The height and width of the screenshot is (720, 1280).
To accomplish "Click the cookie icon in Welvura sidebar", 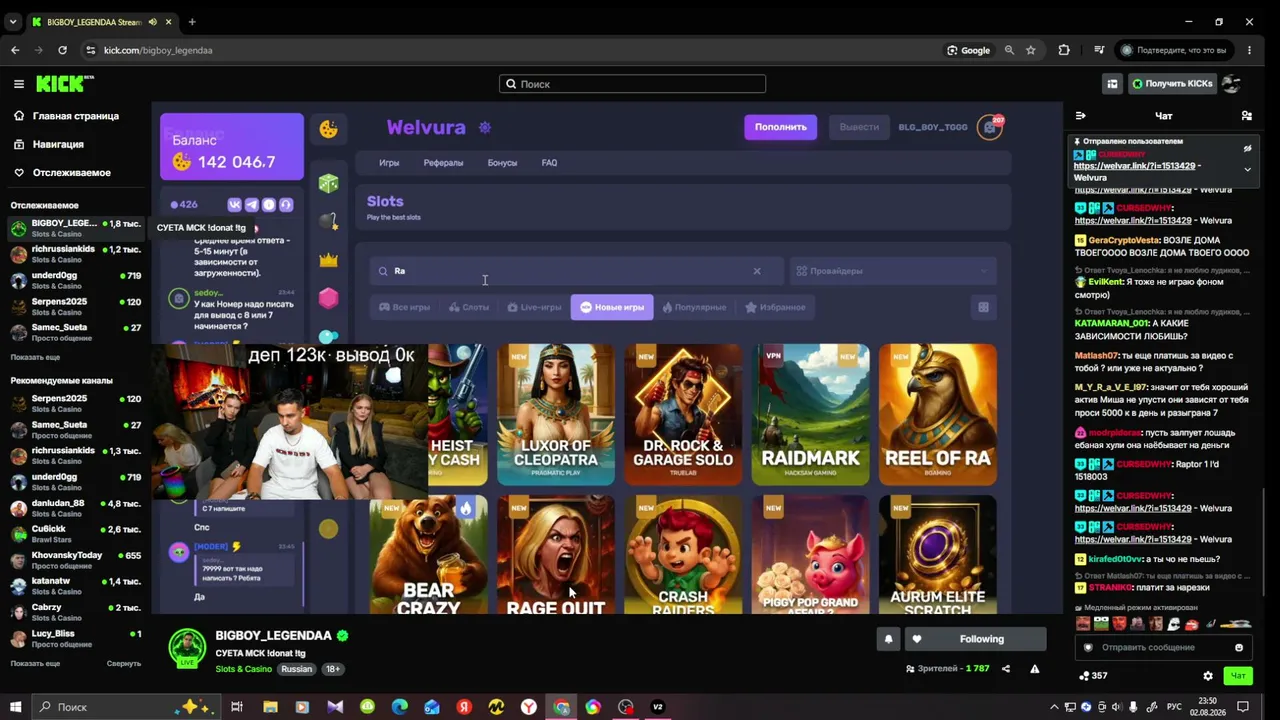I will click(x=328, y=128).
